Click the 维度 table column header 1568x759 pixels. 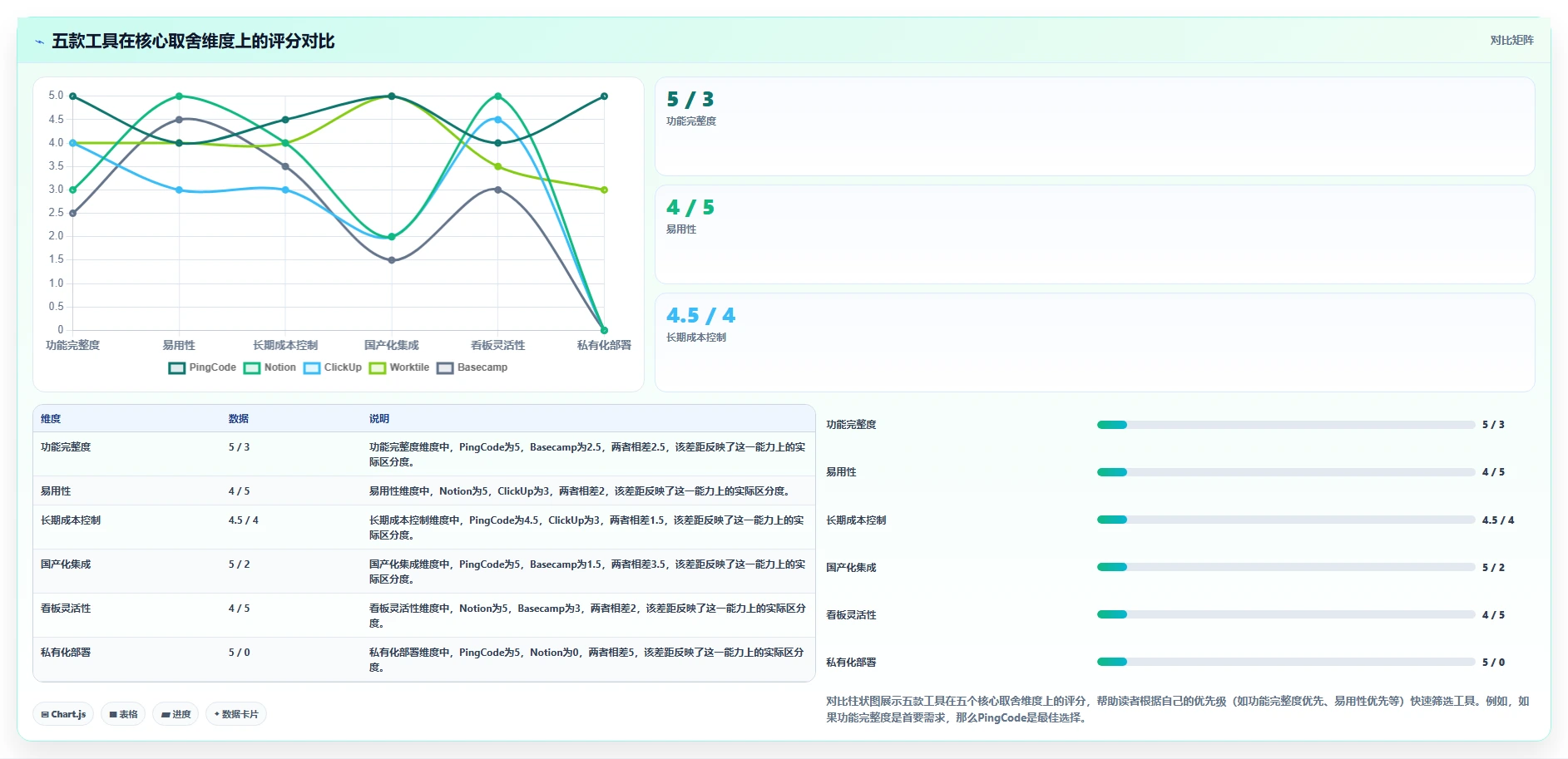click(51, 419)
